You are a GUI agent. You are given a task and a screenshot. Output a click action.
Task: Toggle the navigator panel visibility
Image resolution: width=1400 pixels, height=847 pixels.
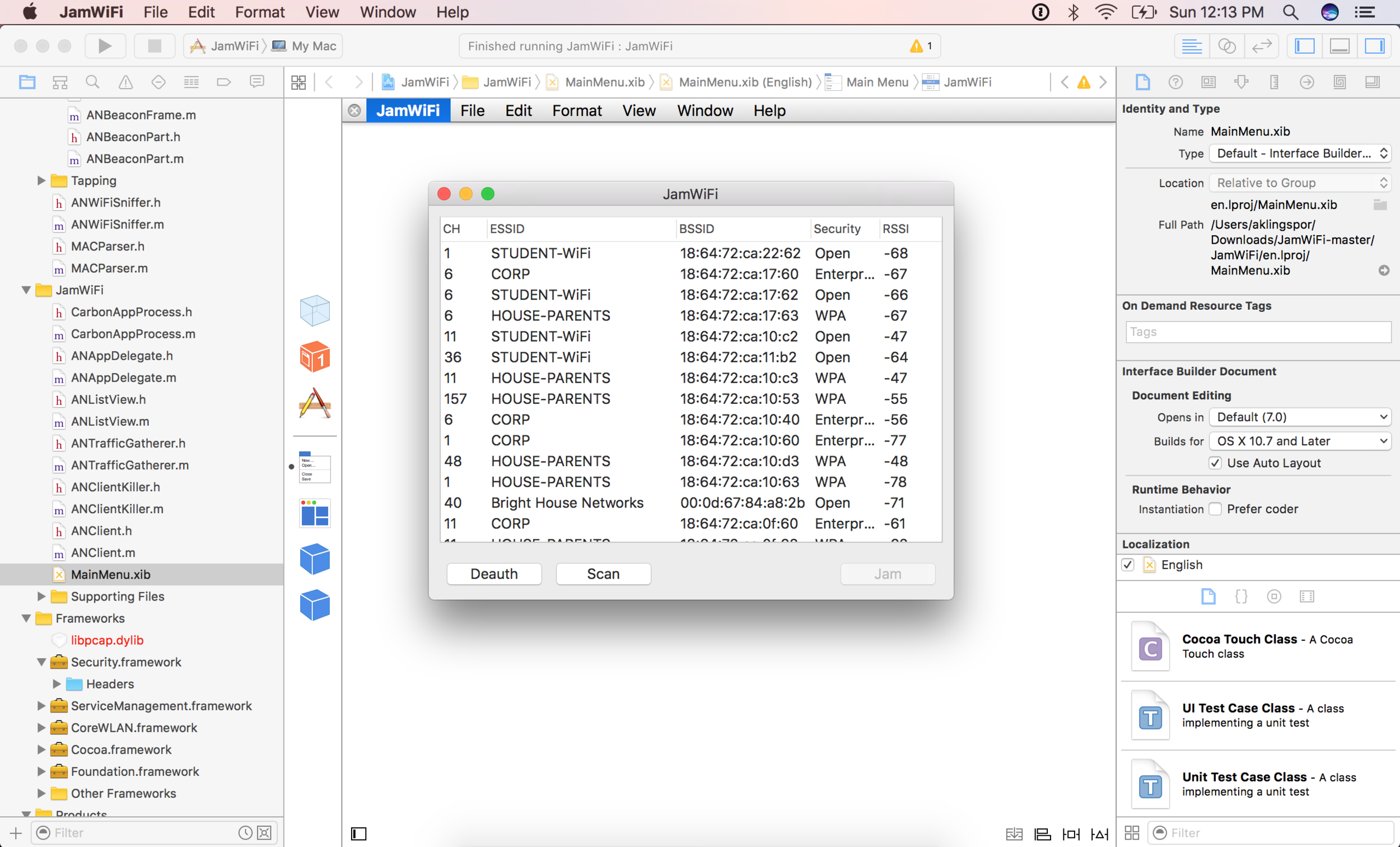(1305, 46)
